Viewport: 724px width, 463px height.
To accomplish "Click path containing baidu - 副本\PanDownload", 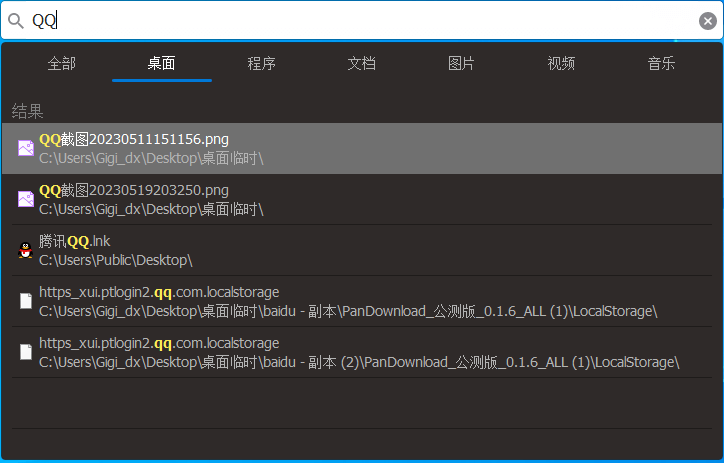I will [x=348, y=311].
